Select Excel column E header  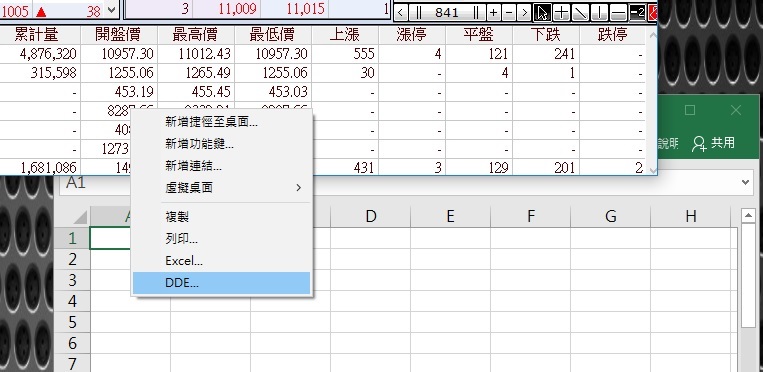(450, 216)
